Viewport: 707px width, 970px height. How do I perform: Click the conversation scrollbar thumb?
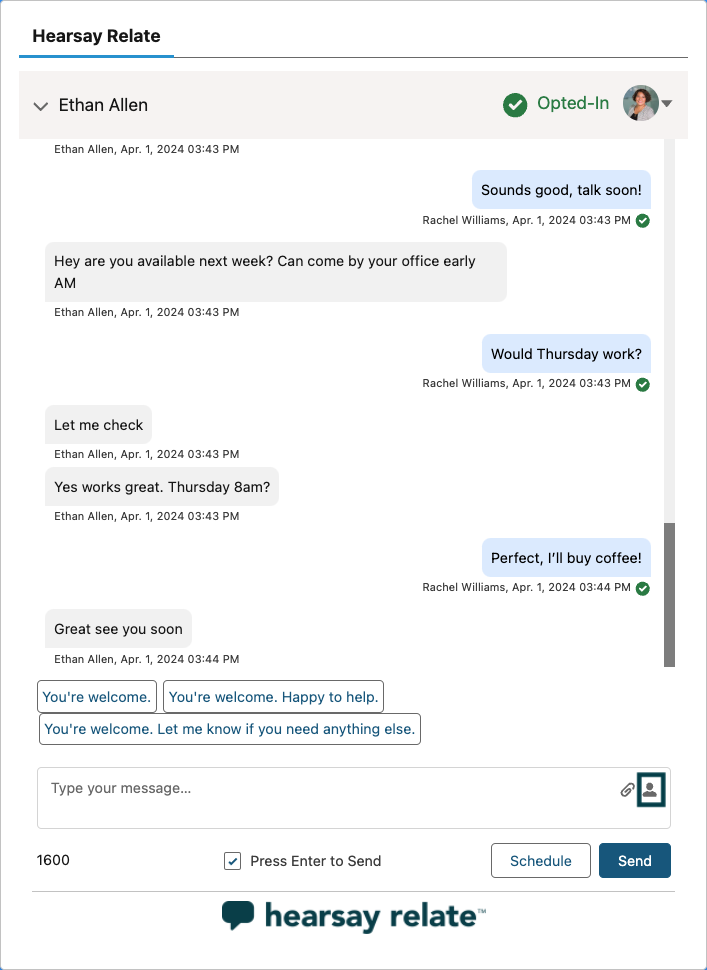[669, 594]
